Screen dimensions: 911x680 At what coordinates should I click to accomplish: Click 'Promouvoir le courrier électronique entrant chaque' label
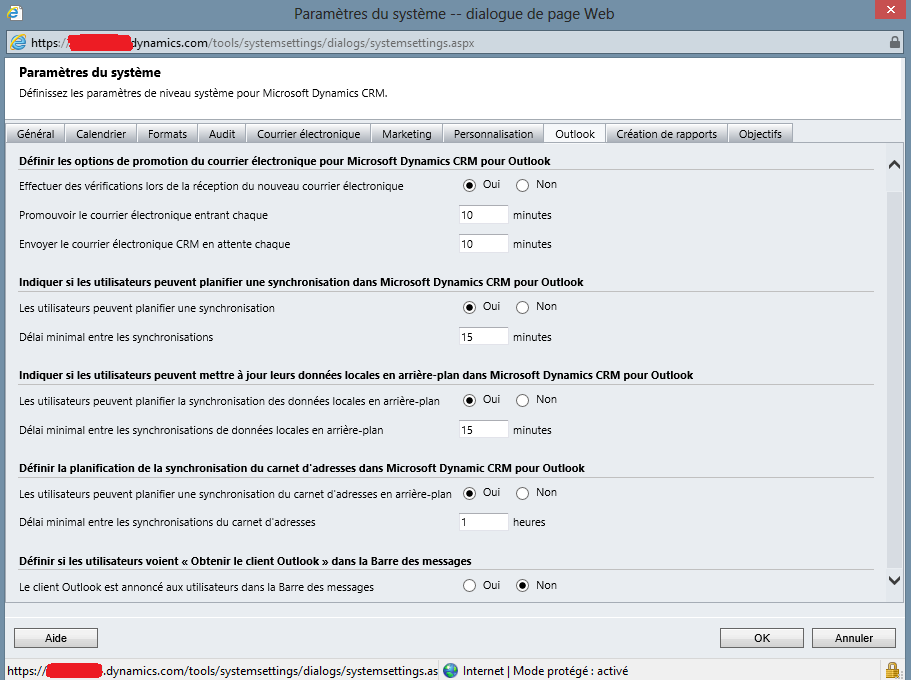pyautogui.click(x=144, y=215)
